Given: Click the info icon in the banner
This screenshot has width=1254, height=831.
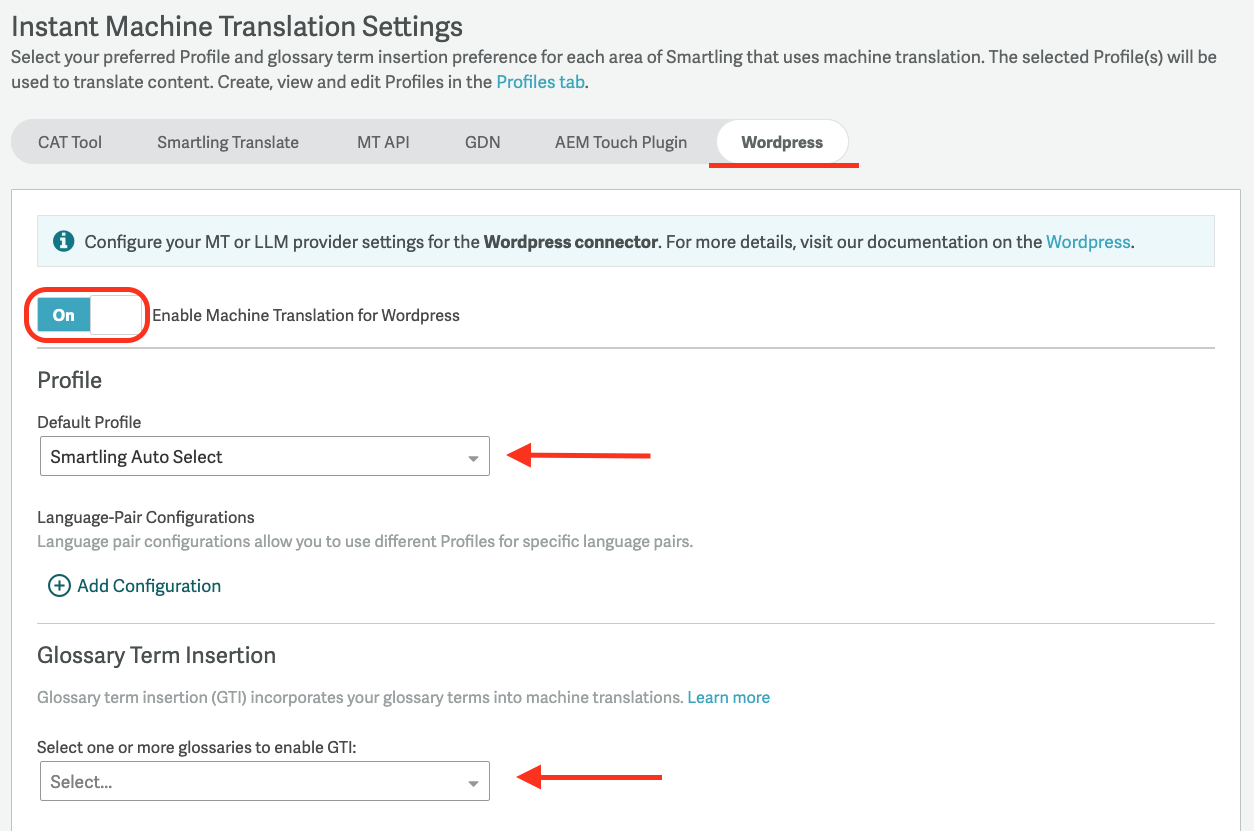Looking at the screenshot, I should coord(63,241).
